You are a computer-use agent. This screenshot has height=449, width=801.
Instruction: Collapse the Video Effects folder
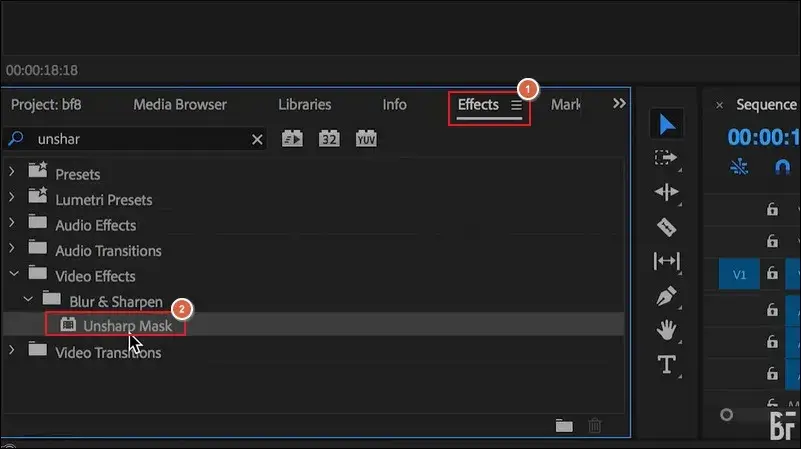12,275
